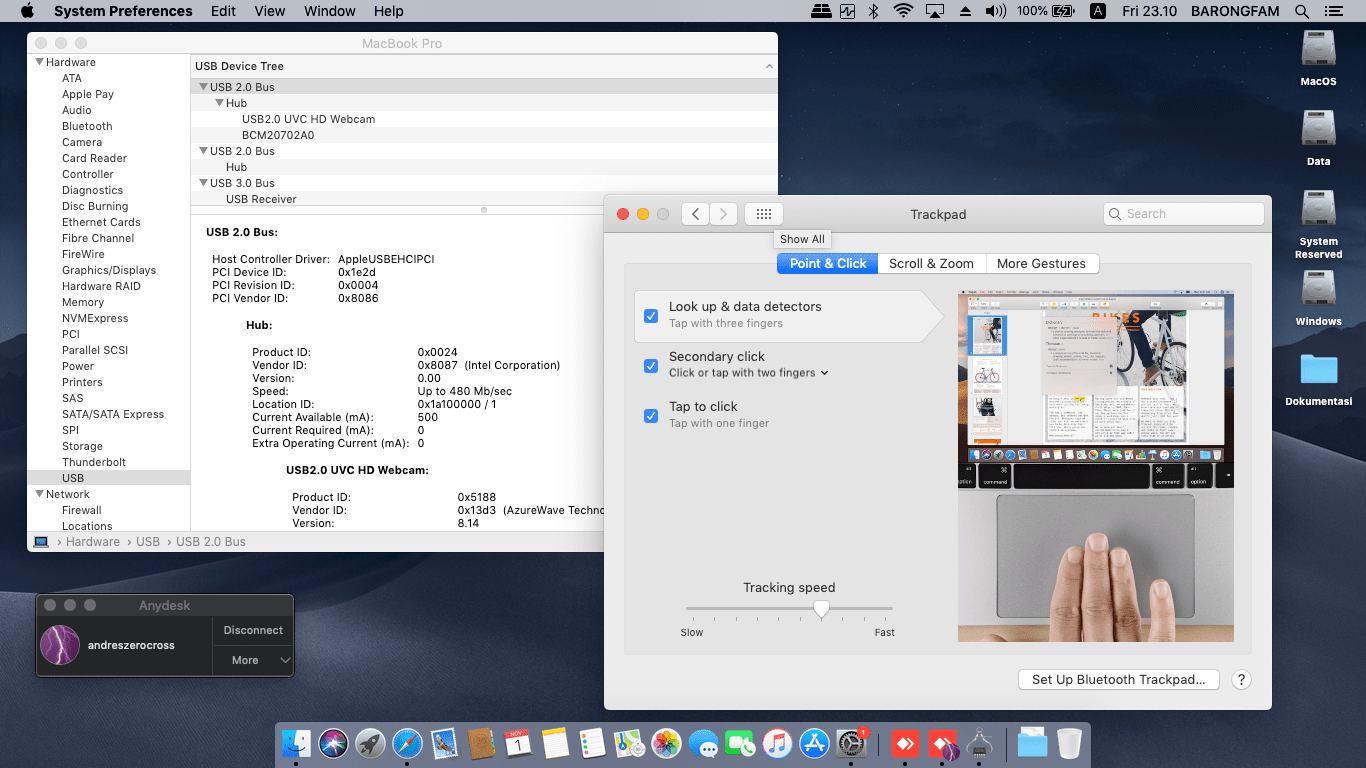Click Set Up Bluetooth Trackpad button
Screen dimensions: 1366x768
click(1118, 680)
